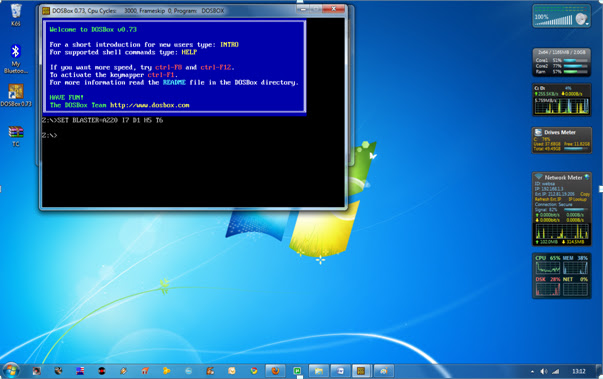
Task: Click the Z:\> command prompt line
Action: (x=49, y=135)
